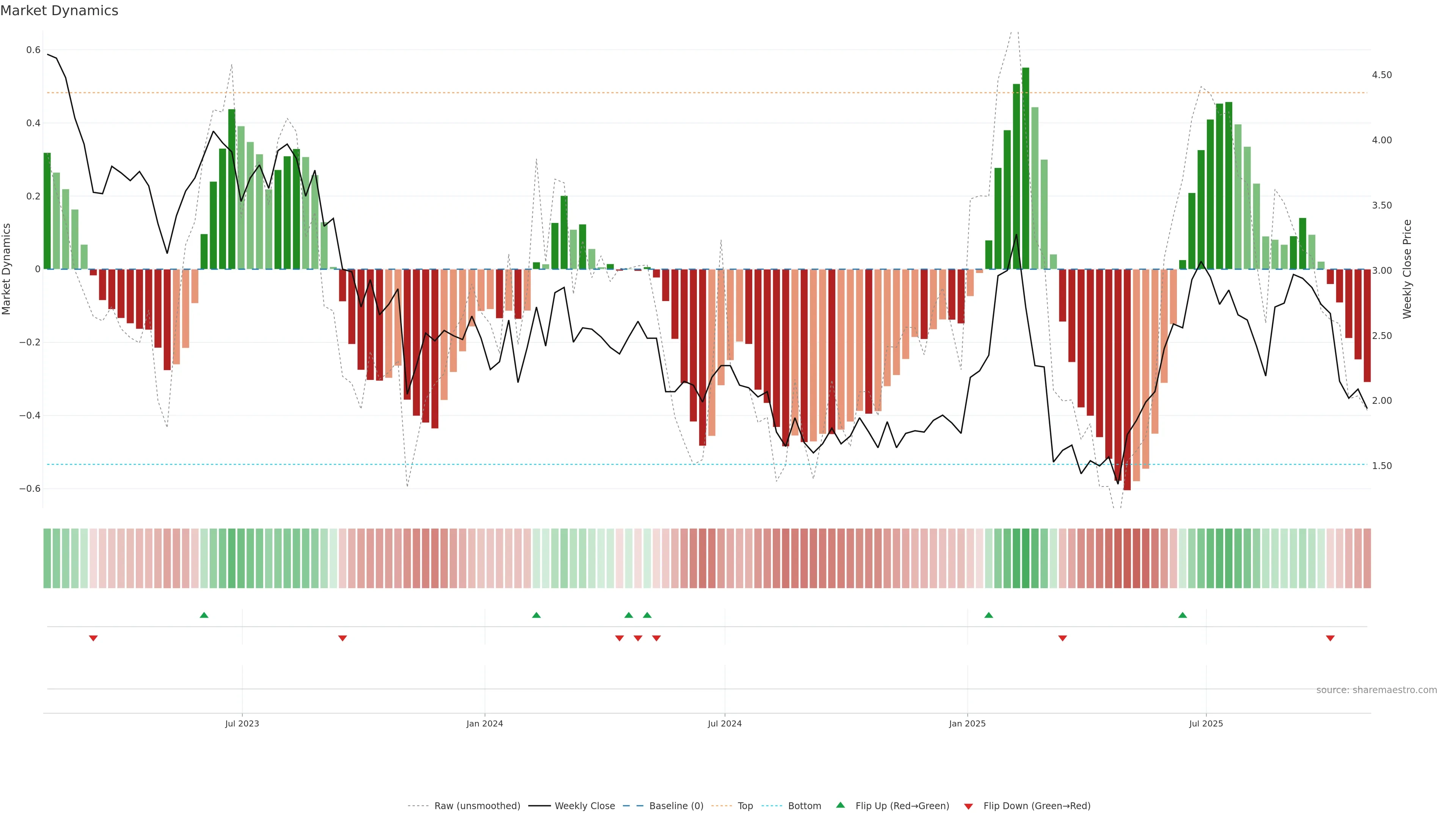This screenshot has width=1456, height=819.
Task: Click the Jan 2025 x-axis label
Action: [x=967, y=723]
